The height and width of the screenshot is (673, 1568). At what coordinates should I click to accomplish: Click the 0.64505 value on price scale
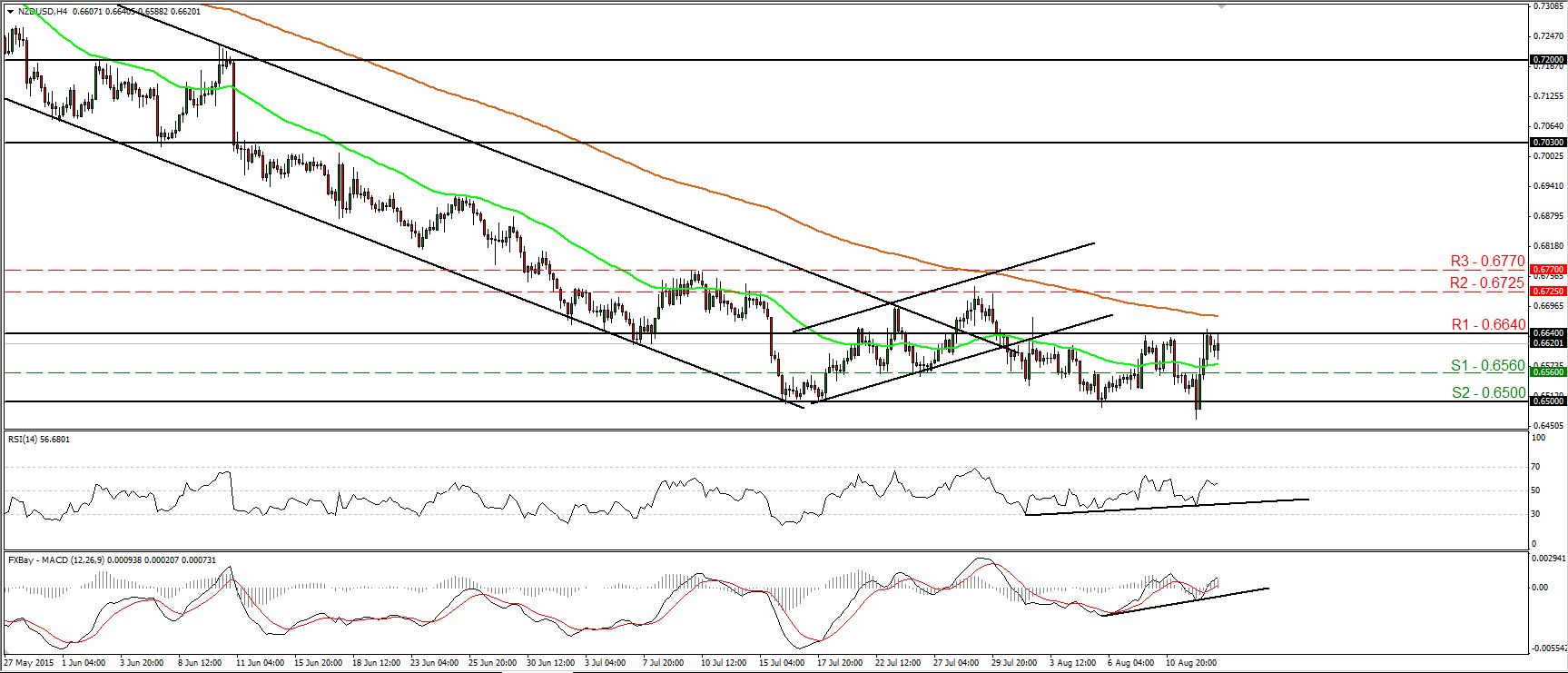tap(1548, 425)
